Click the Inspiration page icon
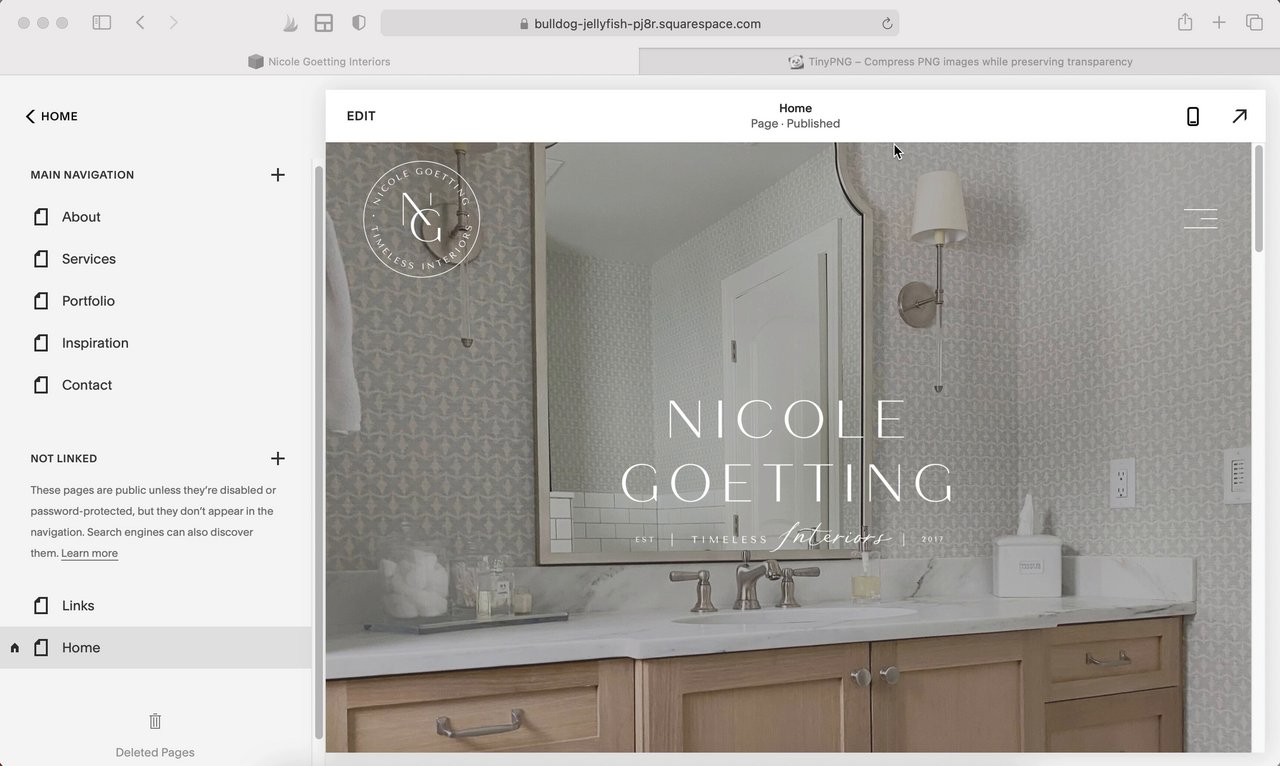This screenshot has height=766, width=1280. (41, 343)
